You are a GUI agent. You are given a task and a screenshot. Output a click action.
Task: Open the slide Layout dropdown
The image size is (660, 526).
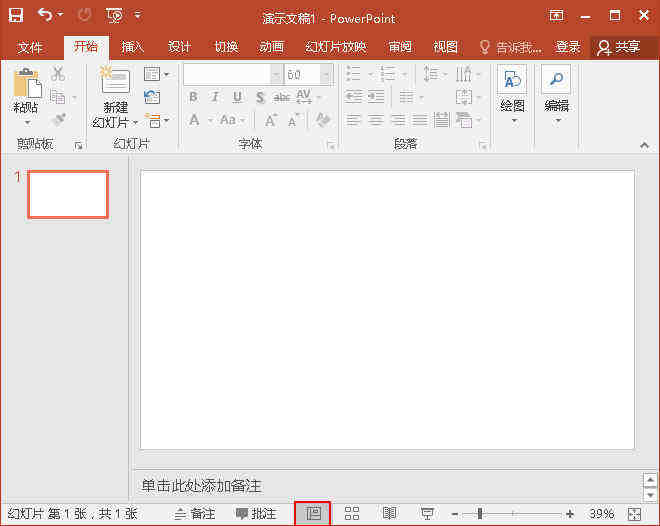tap(156, 74)
